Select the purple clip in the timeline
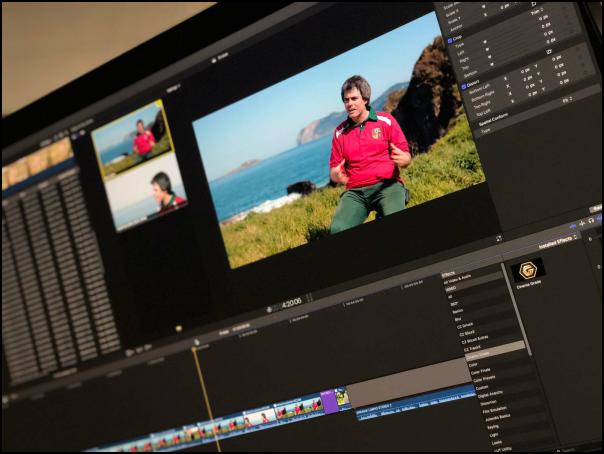Screen dimensions: 604x454 click(329, 401)
